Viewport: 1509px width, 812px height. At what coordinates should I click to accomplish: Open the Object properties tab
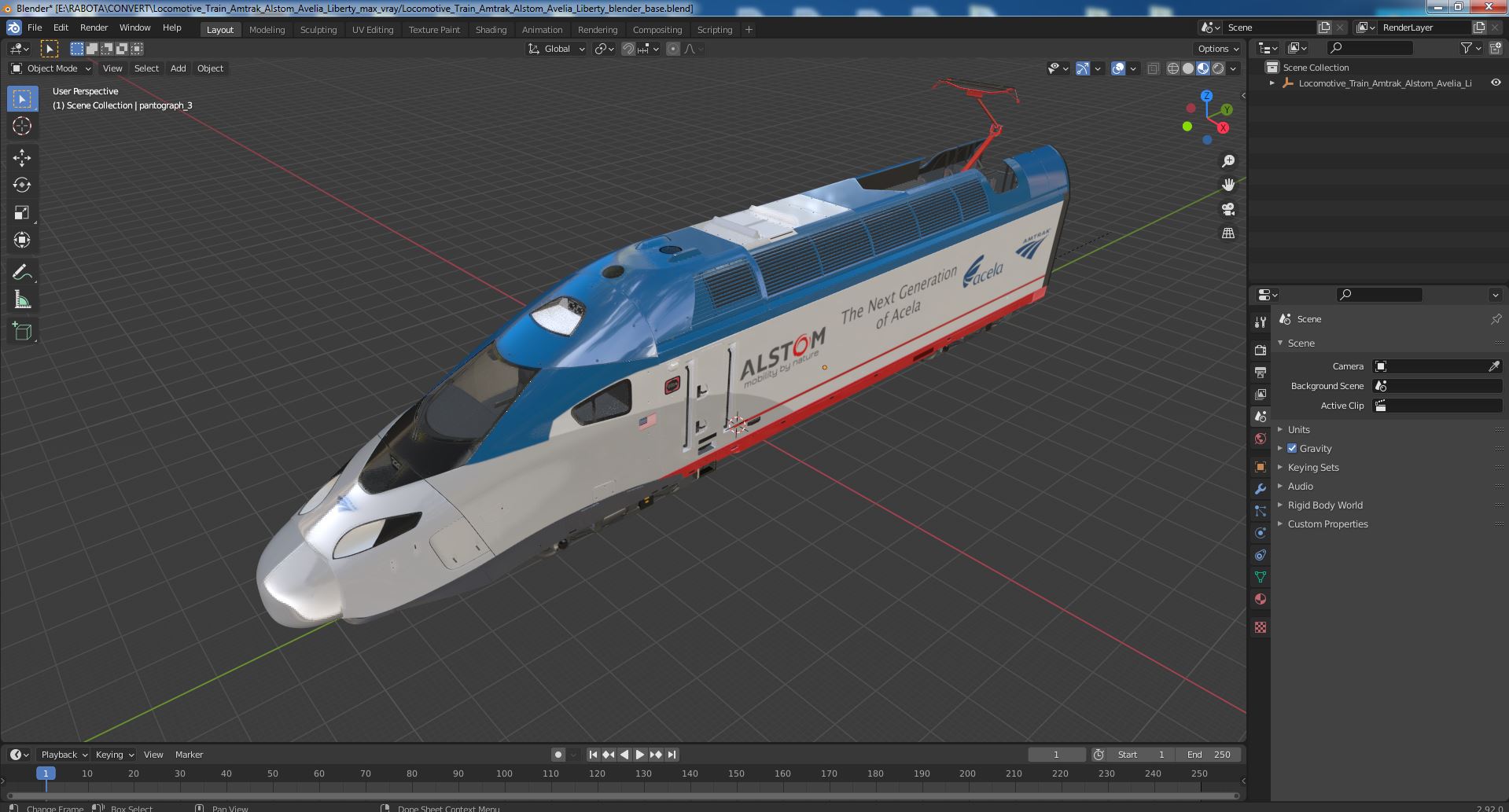(x=1261, y=466)
